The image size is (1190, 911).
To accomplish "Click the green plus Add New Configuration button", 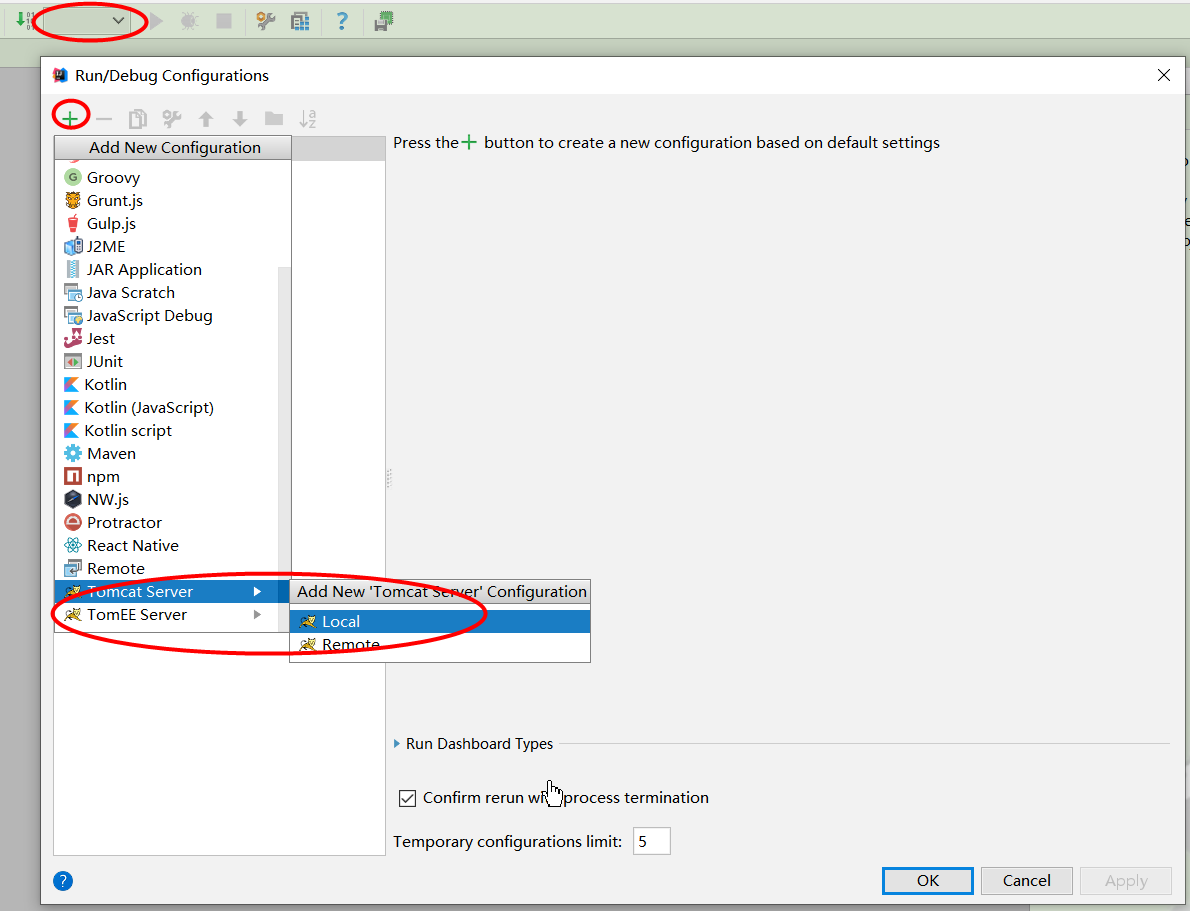I will [x=70, y=118].
